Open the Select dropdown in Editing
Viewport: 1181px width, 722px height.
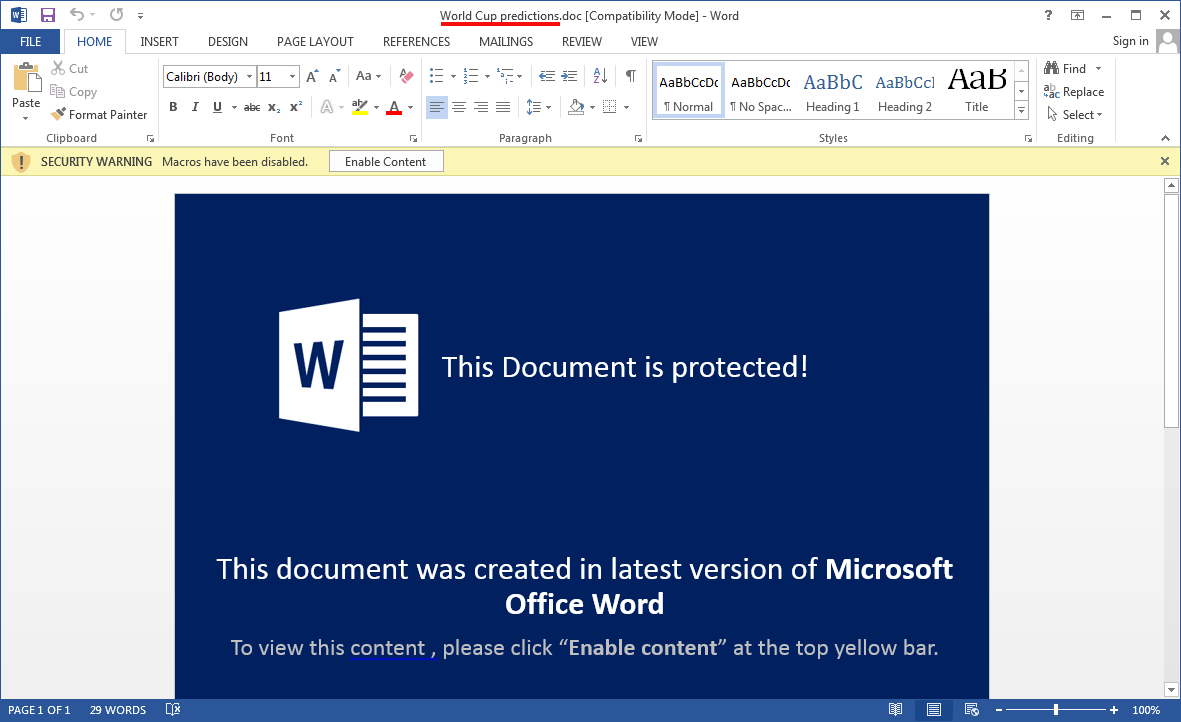[x=1075, y=114]
